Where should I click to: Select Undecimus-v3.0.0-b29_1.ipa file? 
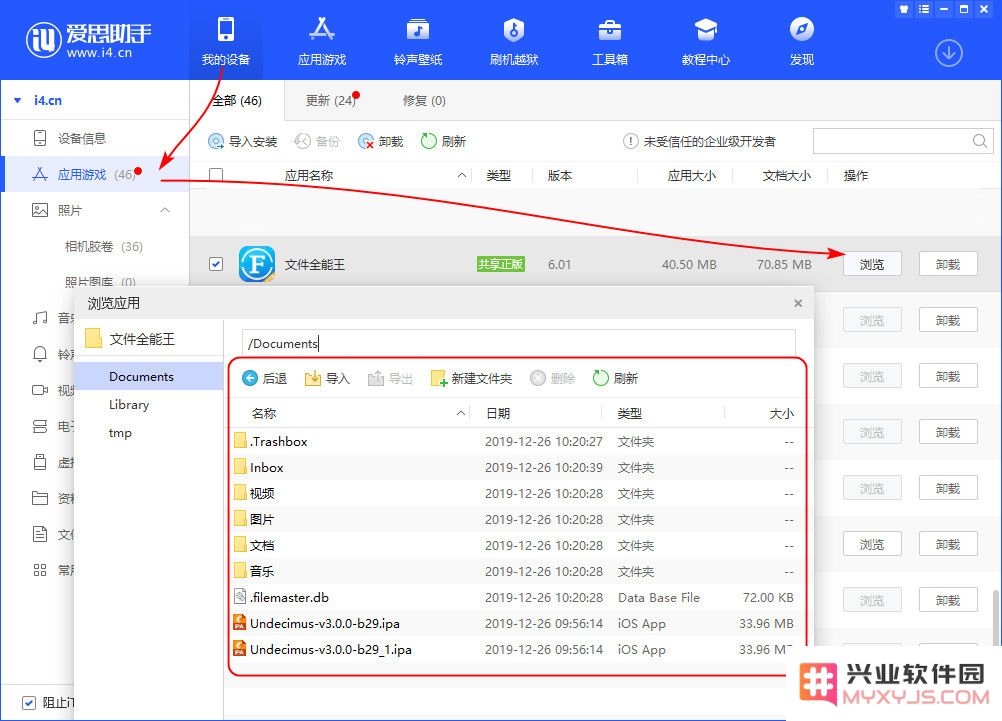[514, 649]
